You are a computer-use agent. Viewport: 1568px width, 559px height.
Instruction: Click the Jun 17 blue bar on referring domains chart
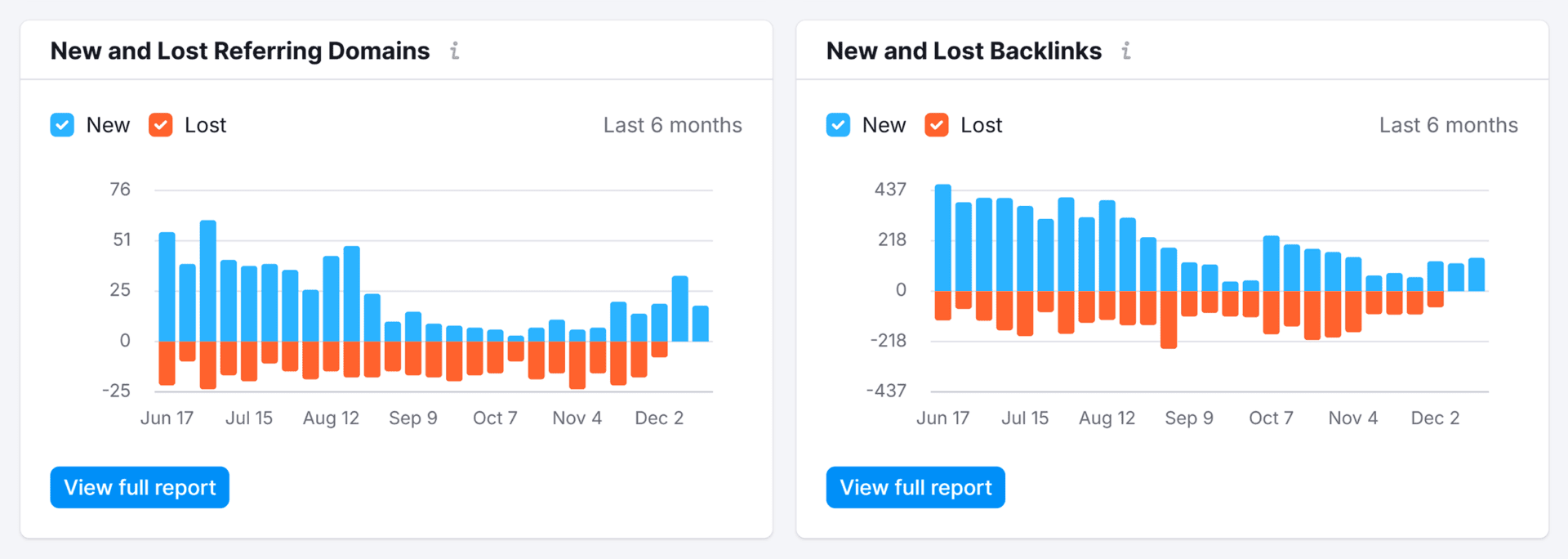[x=166, y=286]
